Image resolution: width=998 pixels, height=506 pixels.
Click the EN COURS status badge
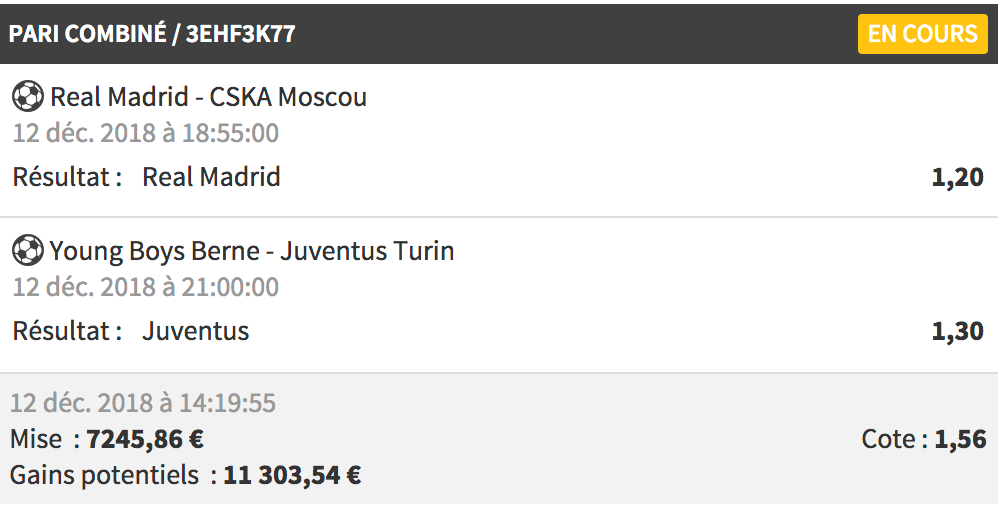(922, 34)
